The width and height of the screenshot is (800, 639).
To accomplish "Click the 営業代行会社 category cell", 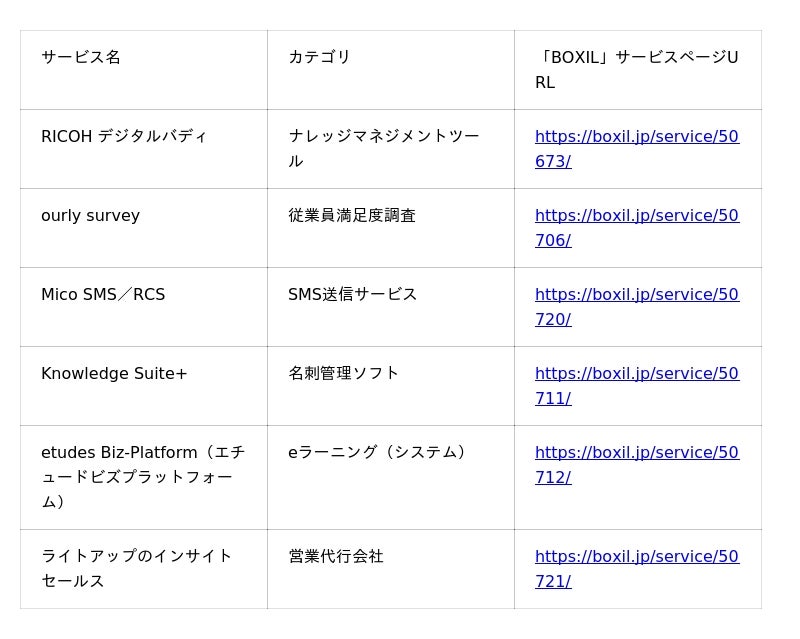I will 336,557.
